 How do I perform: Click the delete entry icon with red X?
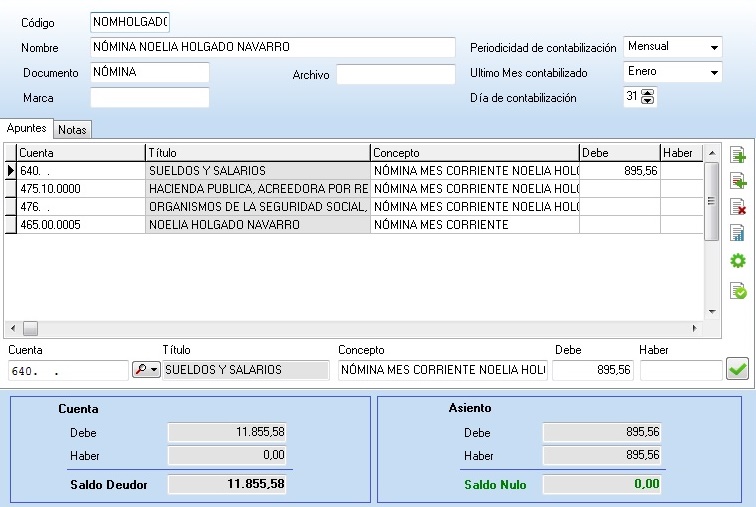coord(738,207)
